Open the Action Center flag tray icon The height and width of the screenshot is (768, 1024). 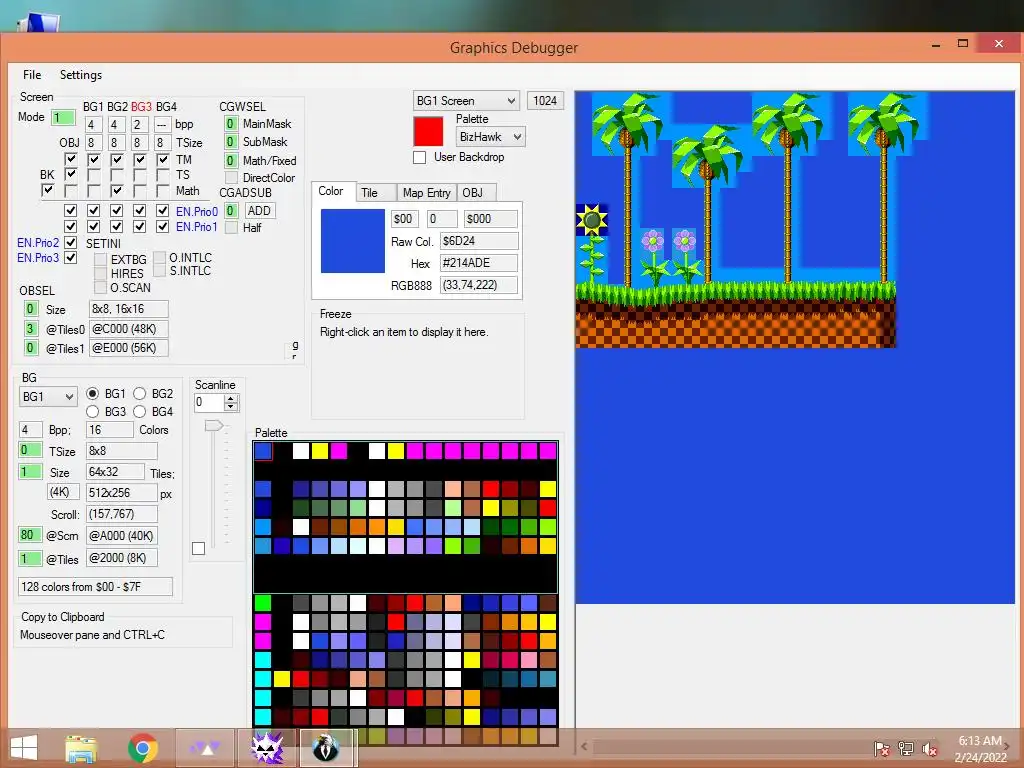[881, 748]
